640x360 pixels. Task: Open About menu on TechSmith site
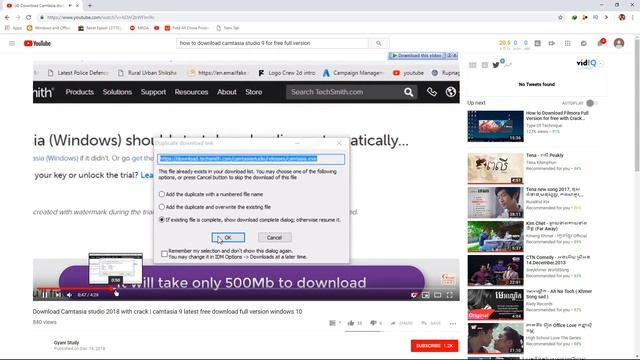227,92
